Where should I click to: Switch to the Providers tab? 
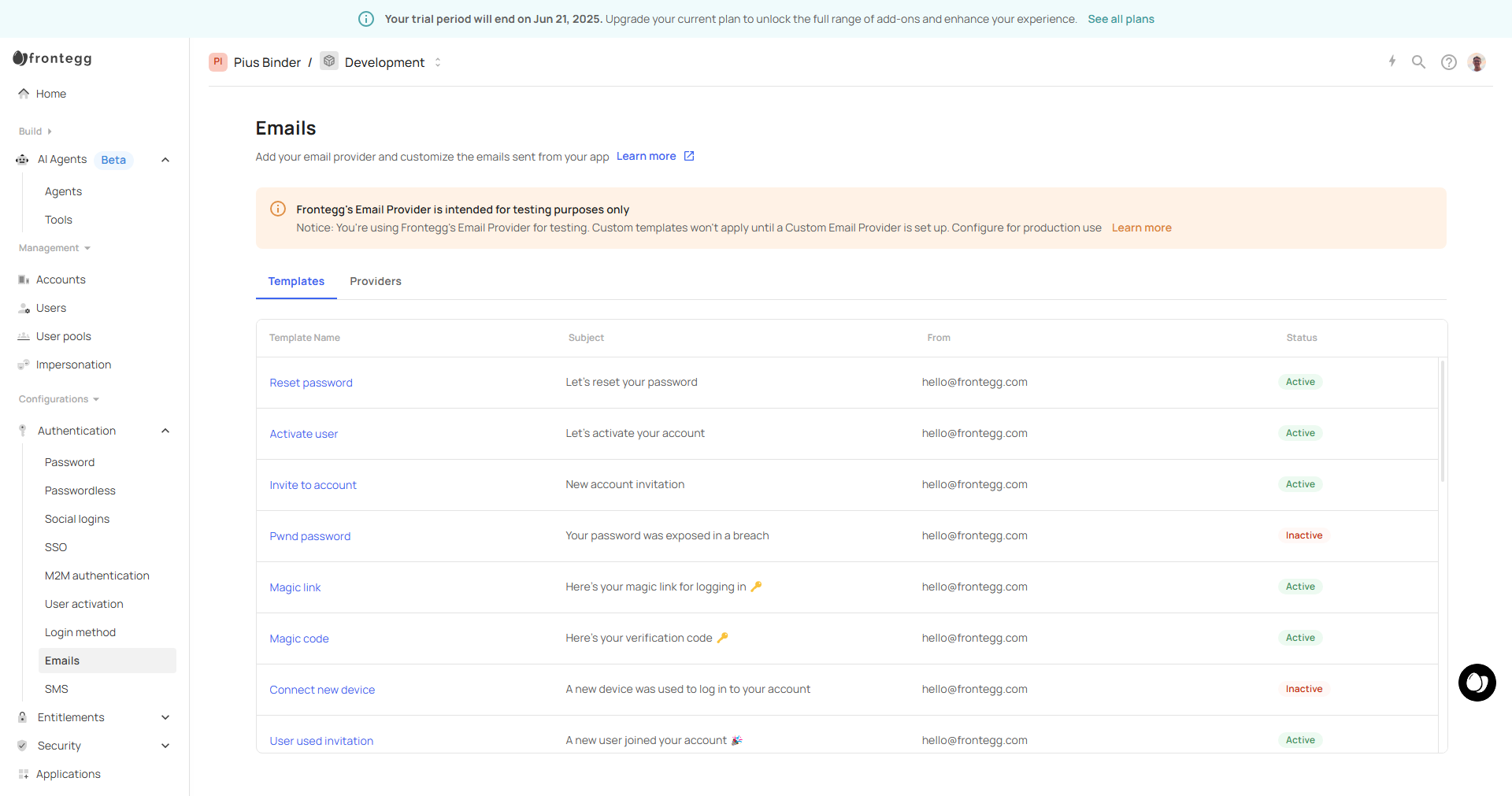(376, 281)
